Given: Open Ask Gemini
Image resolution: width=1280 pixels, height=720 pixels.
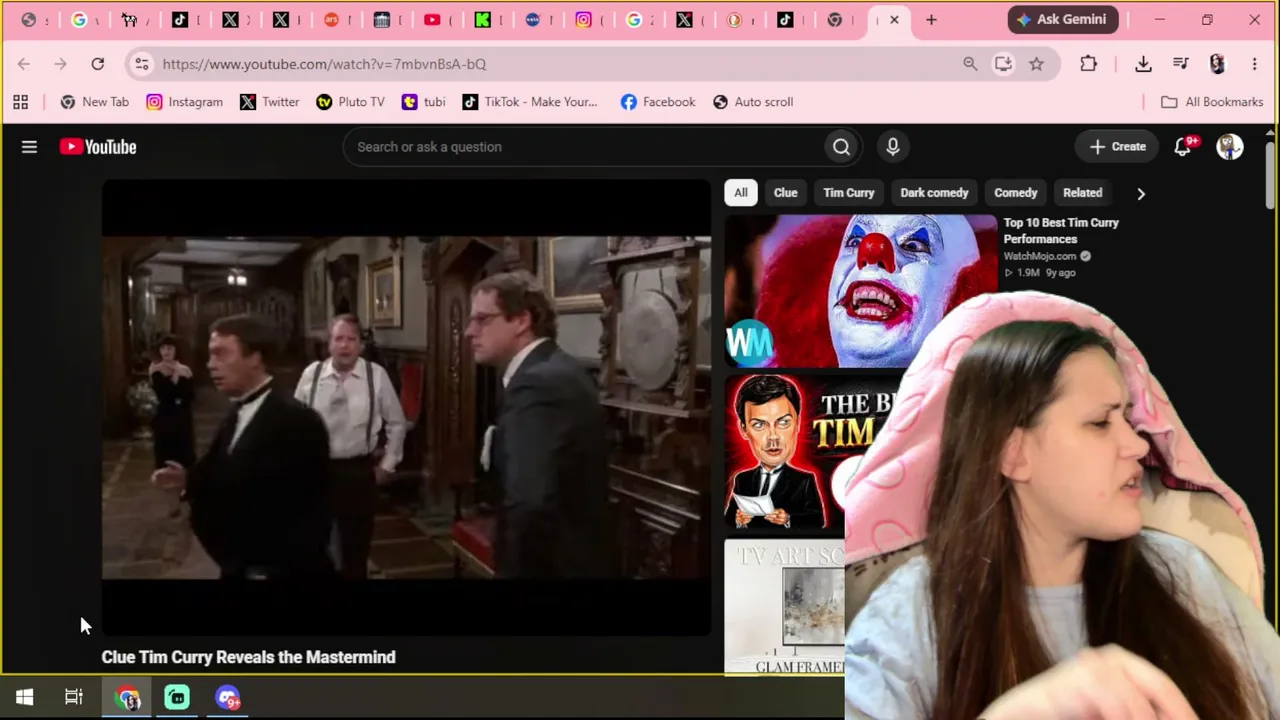Looking at the screenshot, I should click(1062, 20).
